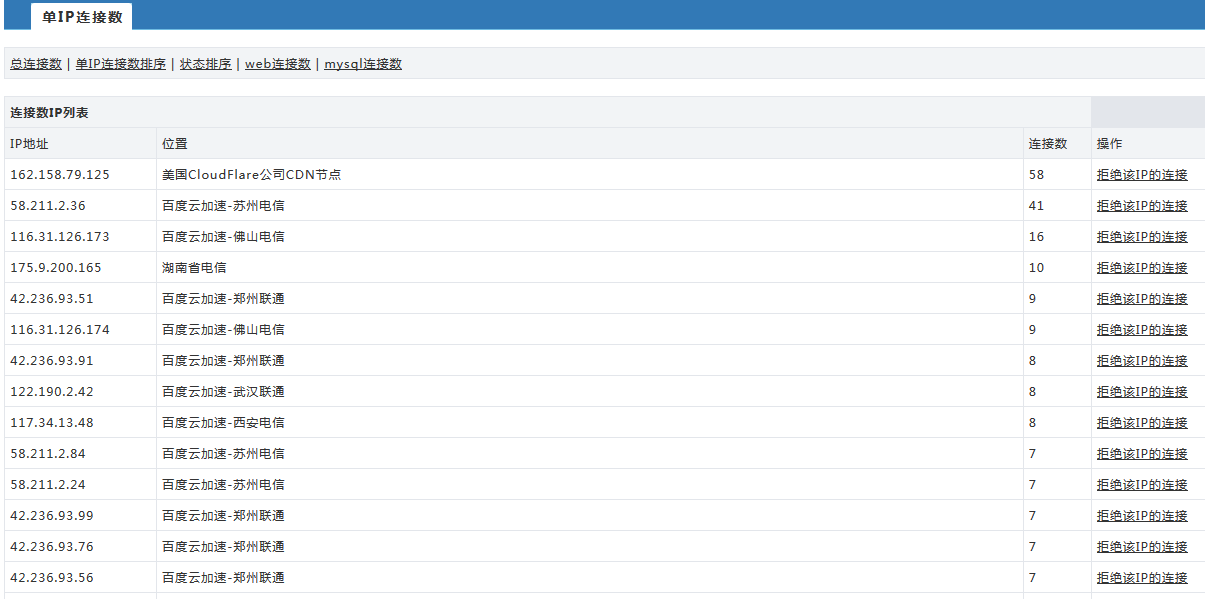Viewport: 1205px width, 599px height.
Task: Click 拒绝该IP的连接 for 58.211.2.24
Action: pyautogui.click(x=1142, y=485)
